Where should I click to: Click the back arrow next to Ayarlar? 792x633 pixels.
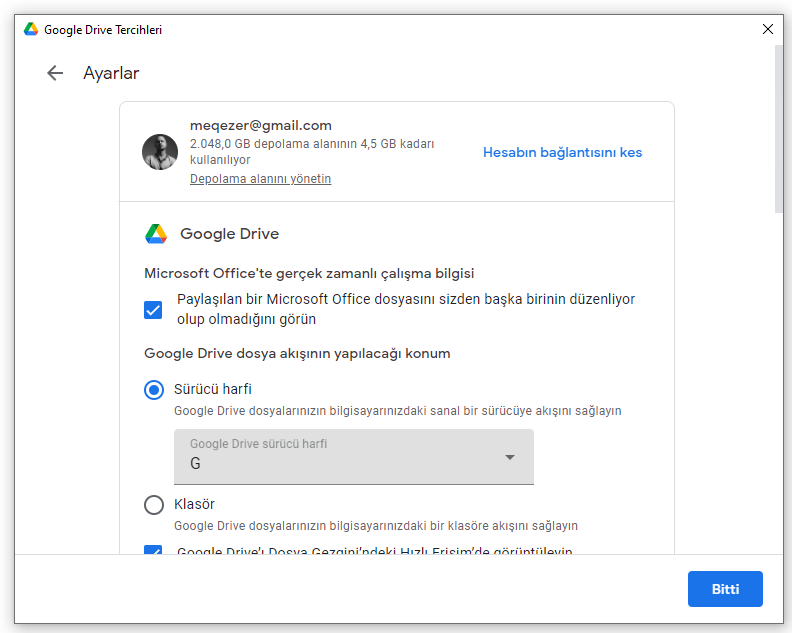click(x=55, y=73)
